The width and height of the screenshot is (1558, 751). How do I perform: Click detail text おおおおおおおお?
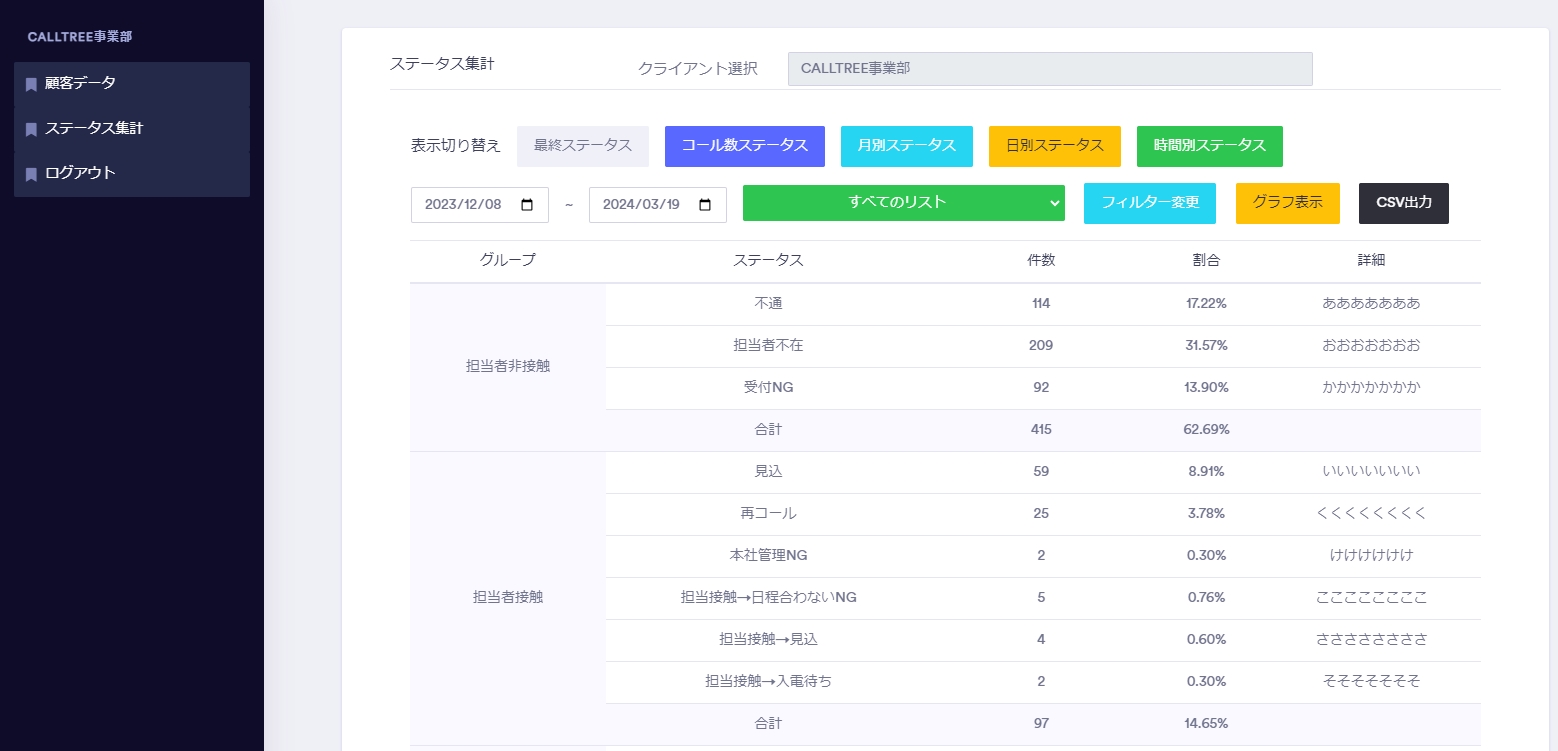point(1371,346)
